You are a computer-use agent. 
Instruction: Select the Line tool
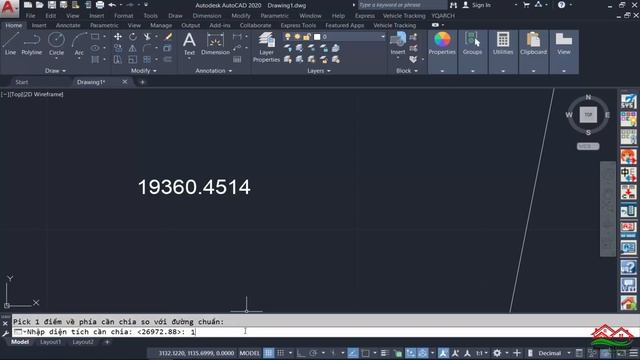(10, 44)
